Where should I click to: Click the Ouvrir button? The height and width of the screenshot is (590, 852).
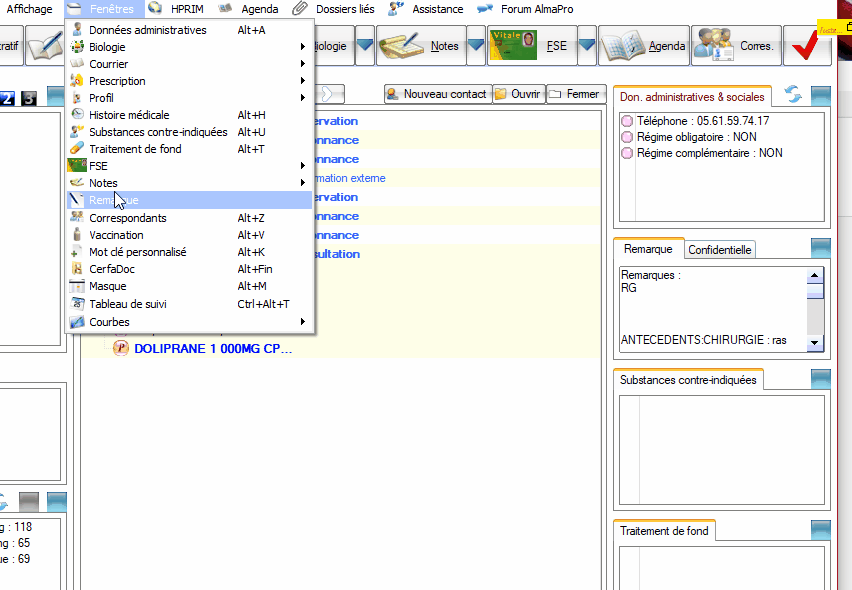[517, 94]
